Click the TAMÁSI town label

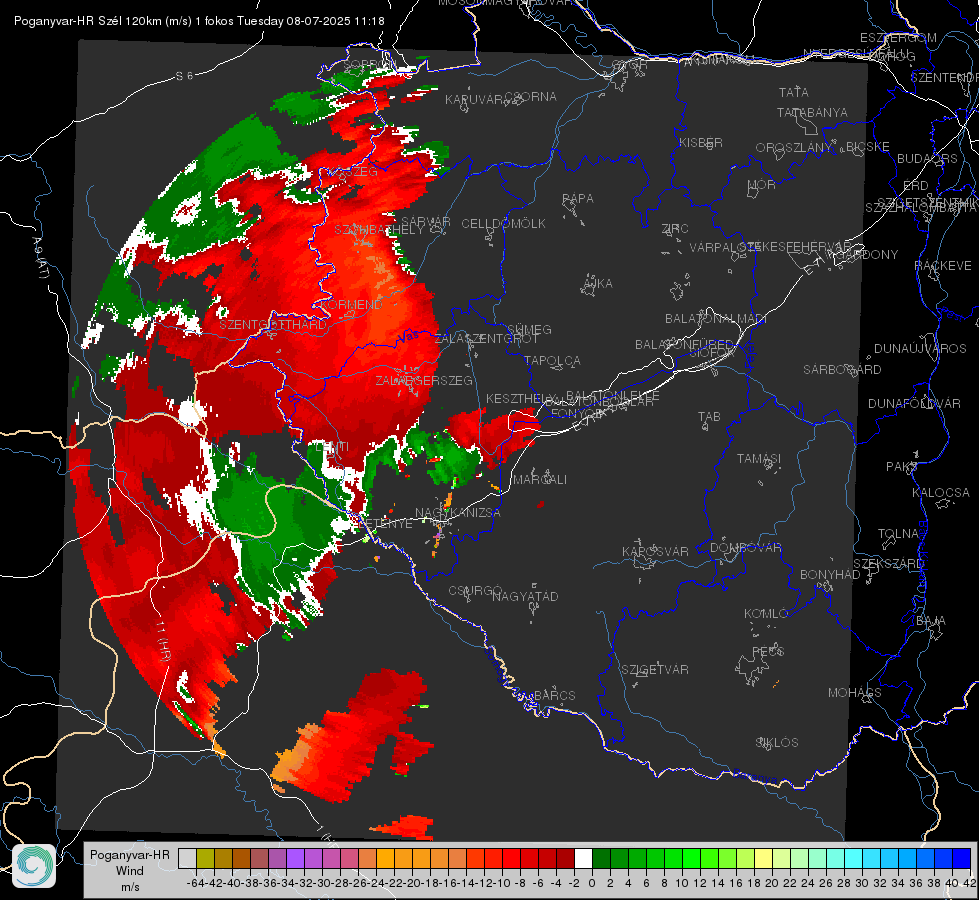click(759, 459)
